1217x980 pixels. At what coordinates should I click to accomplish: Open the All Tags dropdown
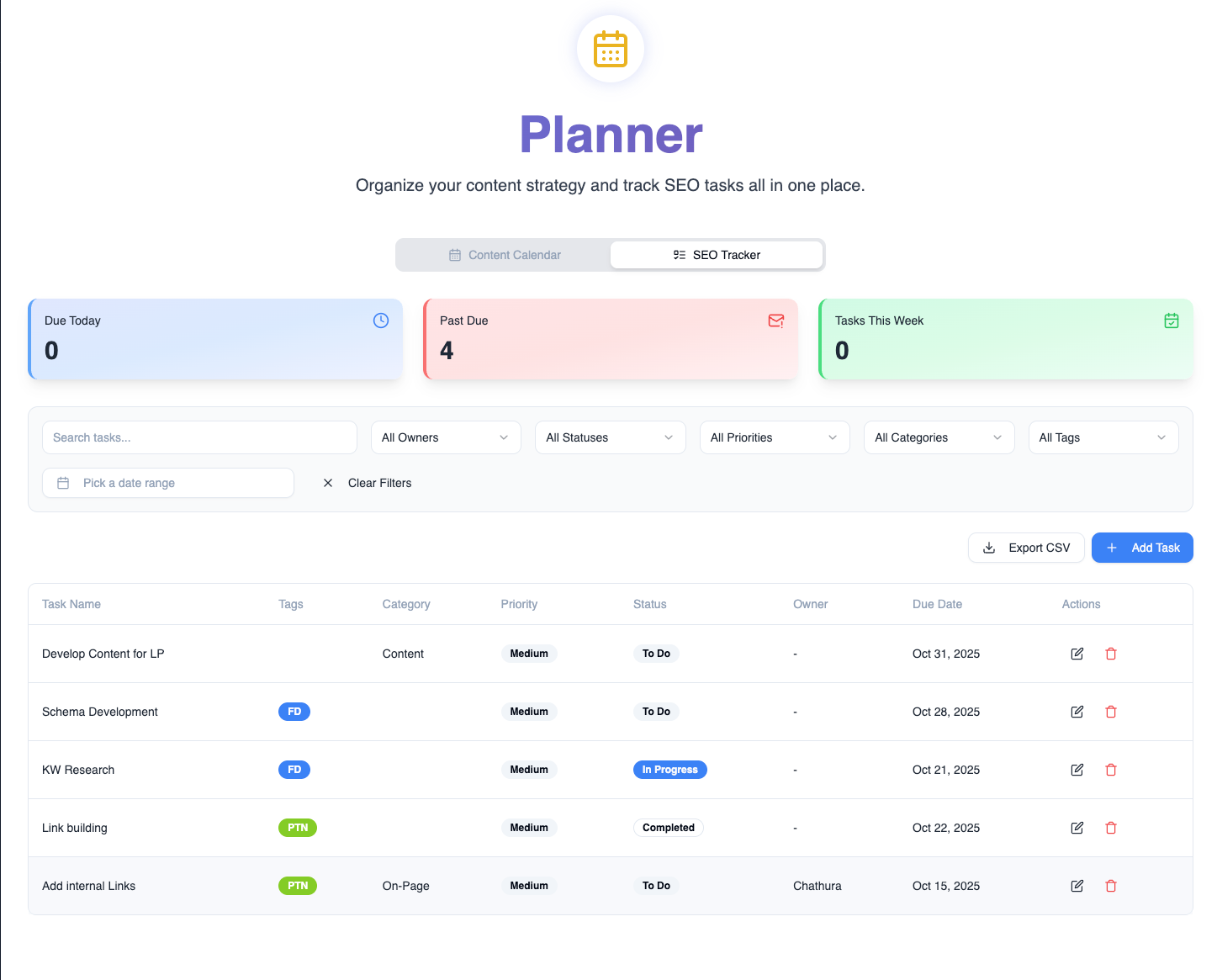[1103, 437]
